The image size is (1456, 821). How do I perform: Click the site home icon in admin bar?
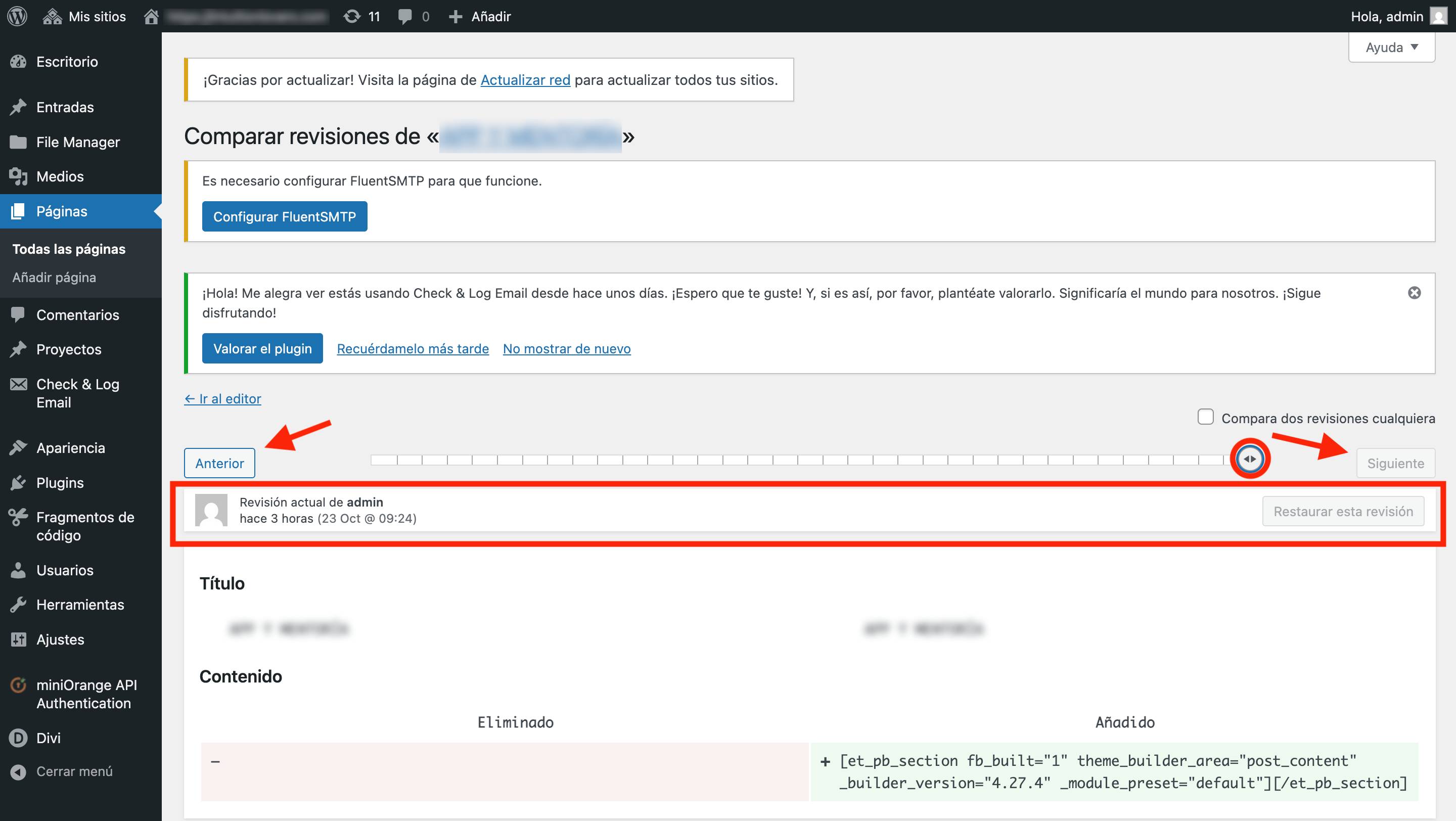151,16
